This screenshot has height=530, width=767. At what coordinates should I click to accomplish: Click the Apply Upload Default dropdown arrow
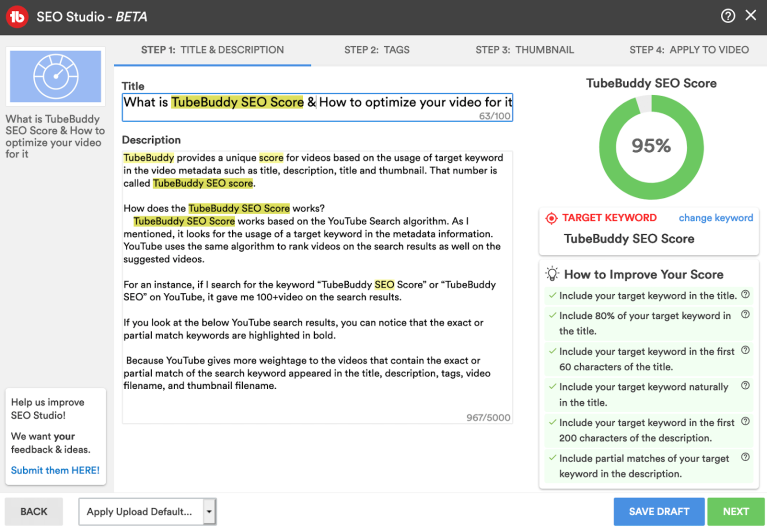pyautogui.click(x=209, y=512)
